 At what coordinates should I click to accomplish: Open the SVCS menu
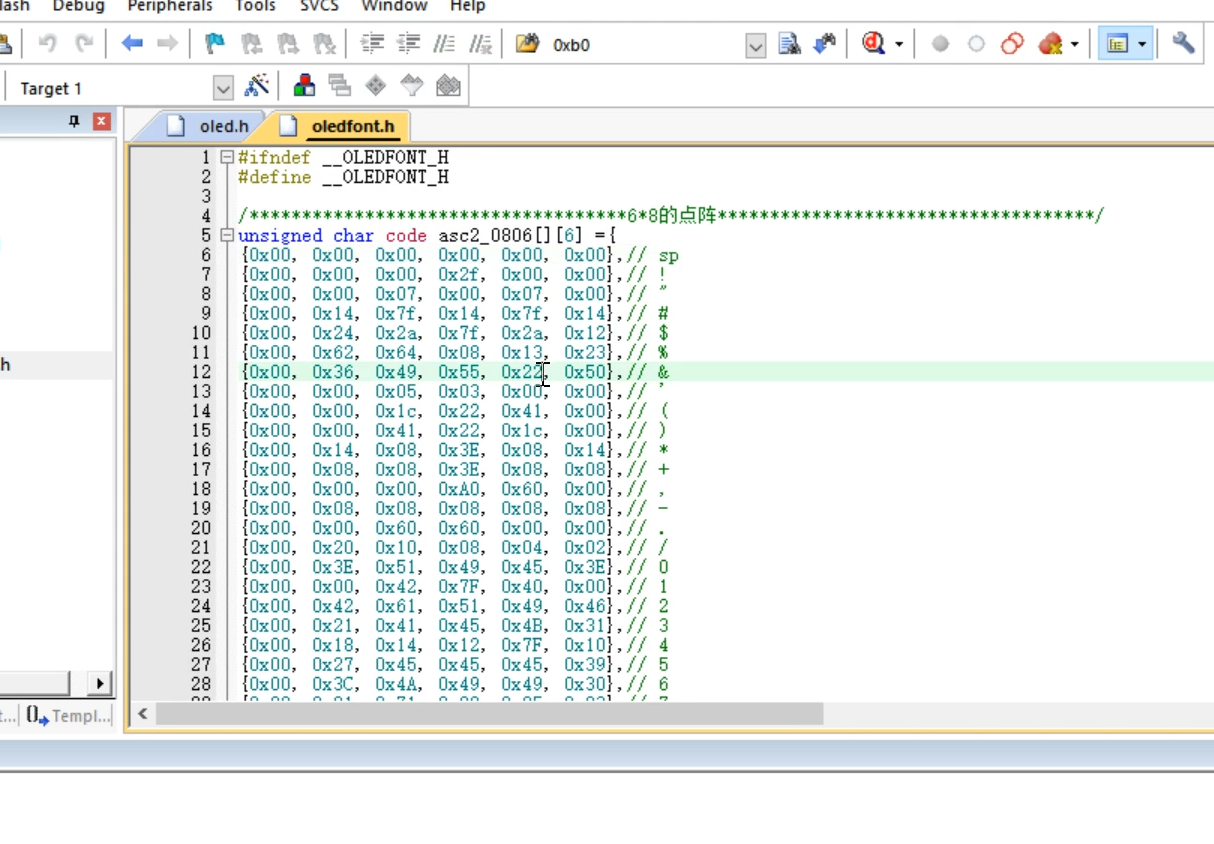[x=319, y=6]
